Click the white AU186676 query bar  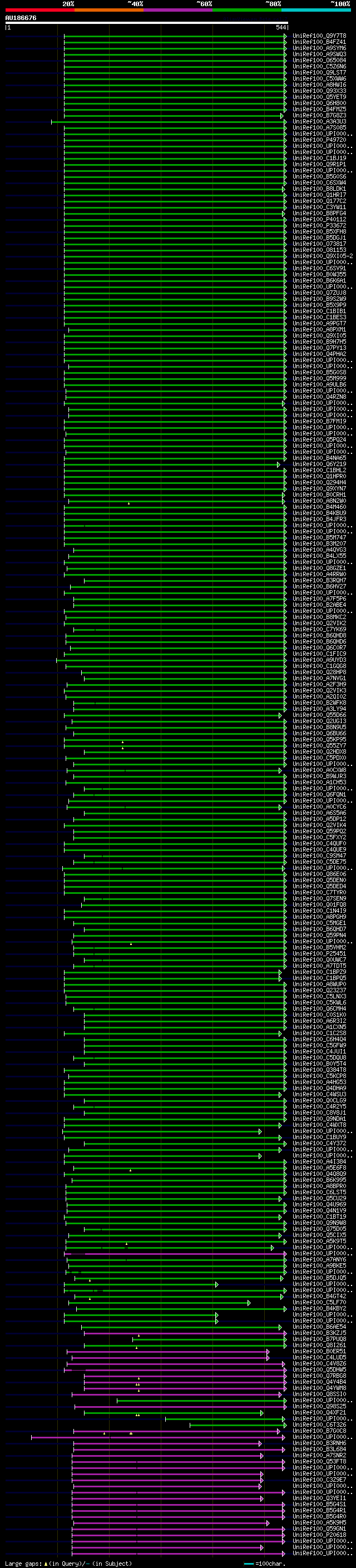coord(147,22)
